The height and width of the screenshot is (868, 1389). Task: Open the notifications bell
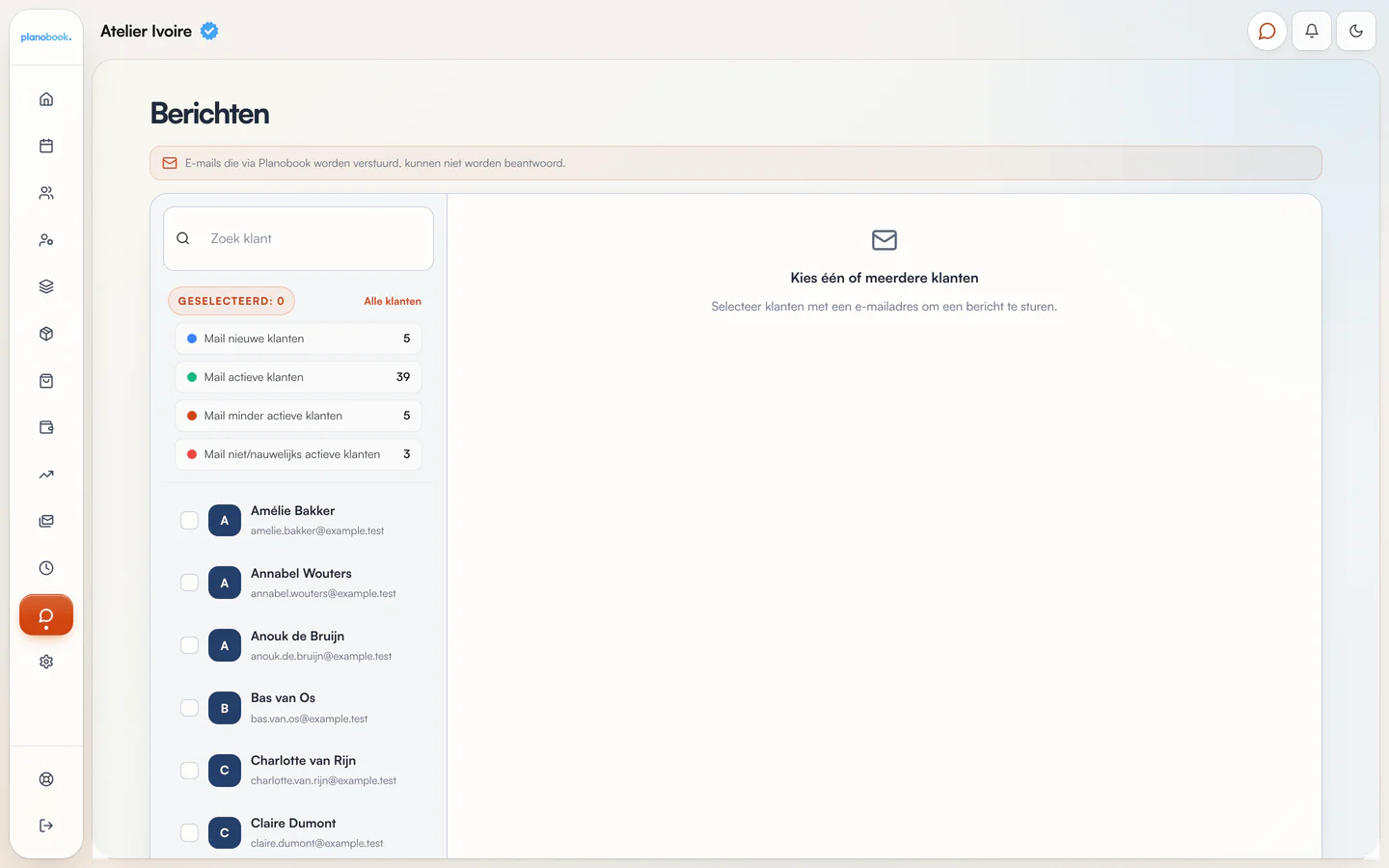point(1312,31)
